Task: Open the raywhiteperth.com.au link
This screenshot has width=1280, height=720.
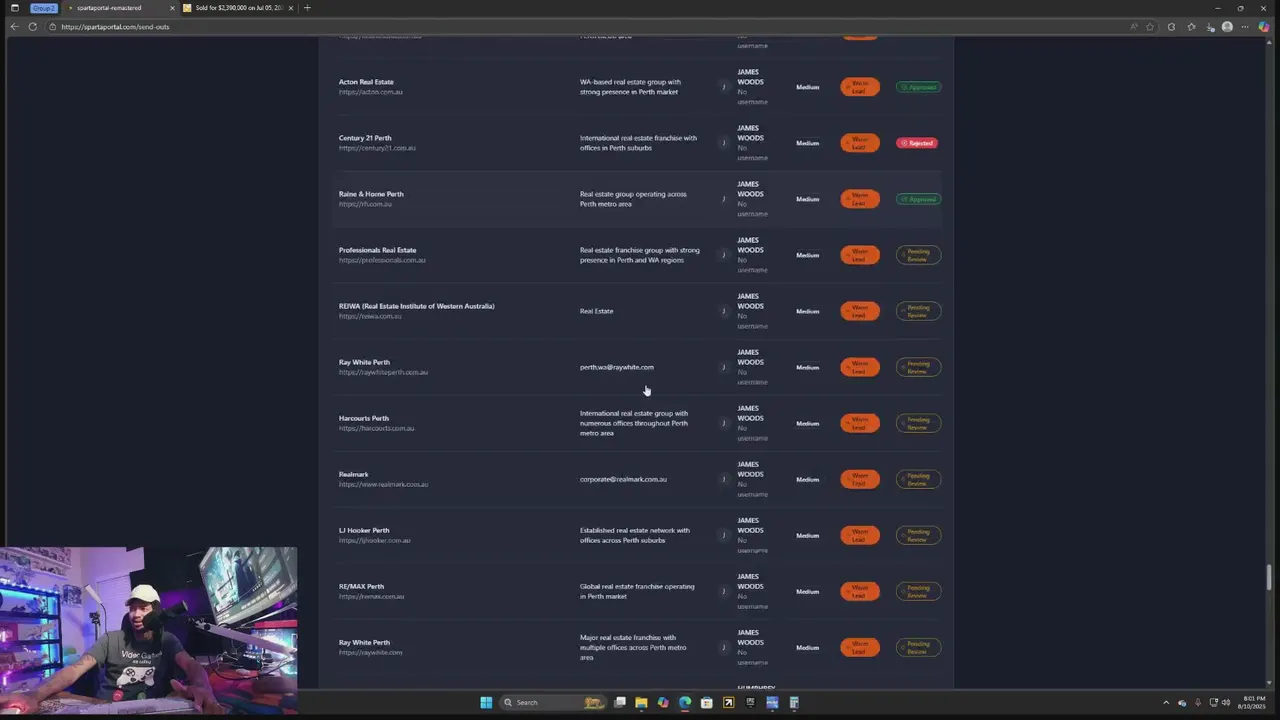Action: tap(383, 372)
